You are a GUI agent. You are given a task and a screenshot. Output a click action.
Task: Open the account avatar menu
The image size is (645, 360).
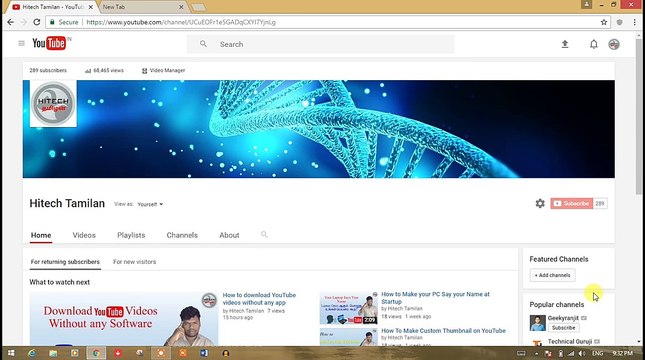614,44
